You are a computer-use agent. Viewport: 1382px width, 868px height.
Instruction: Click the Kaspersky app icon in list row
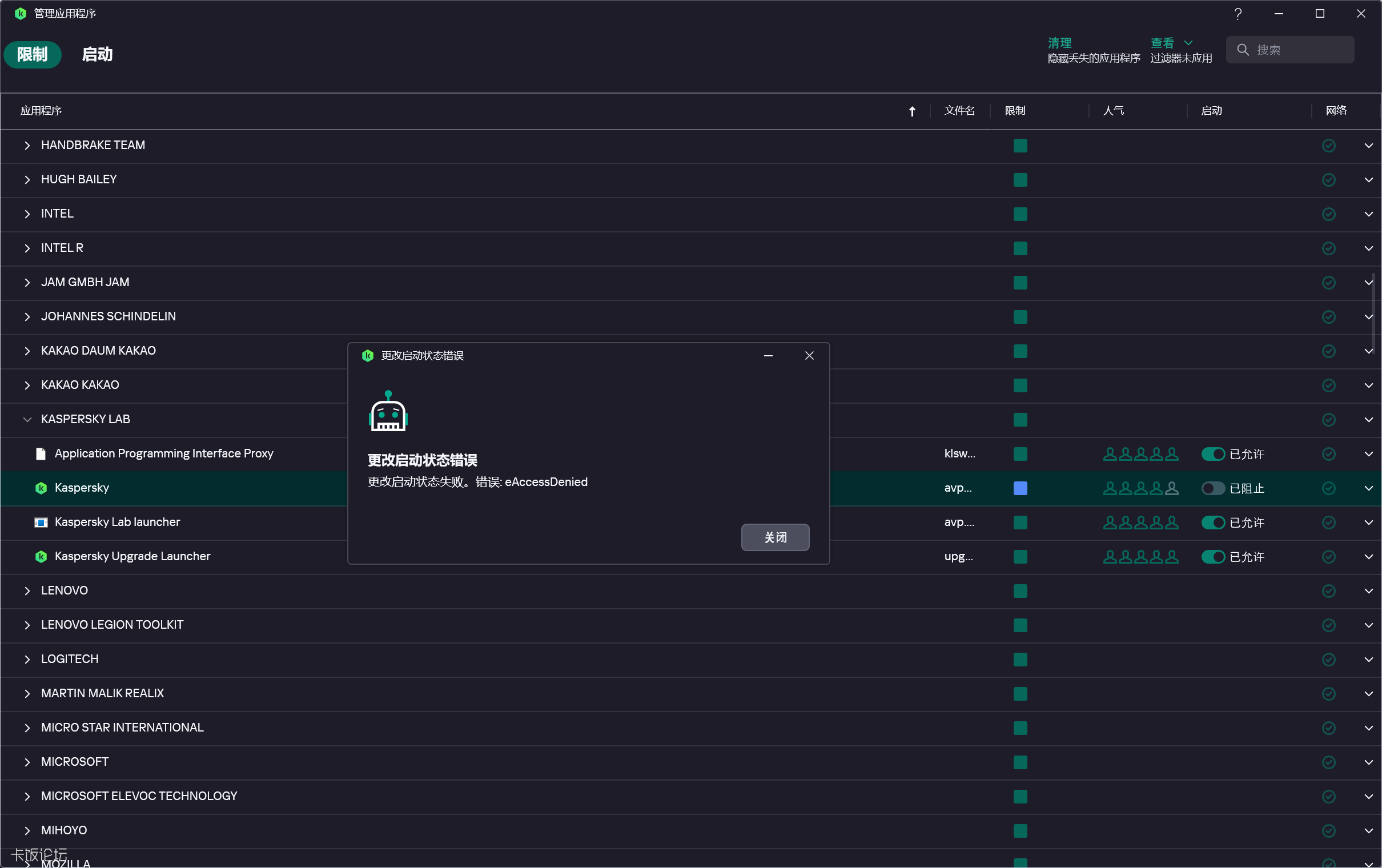(x=41, y=488)
